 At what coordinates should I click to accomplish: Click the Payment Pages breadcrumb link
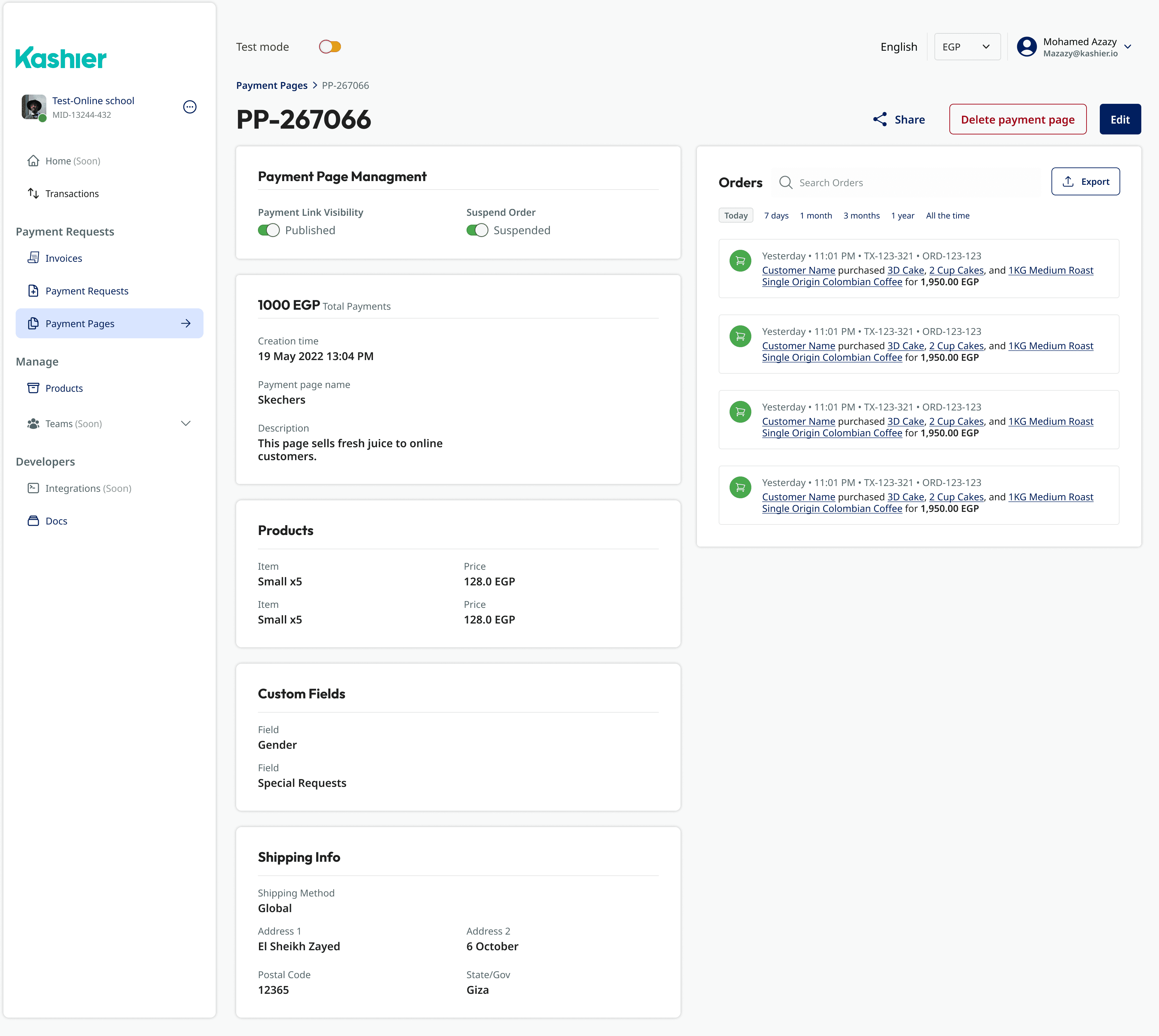[272, 85]
